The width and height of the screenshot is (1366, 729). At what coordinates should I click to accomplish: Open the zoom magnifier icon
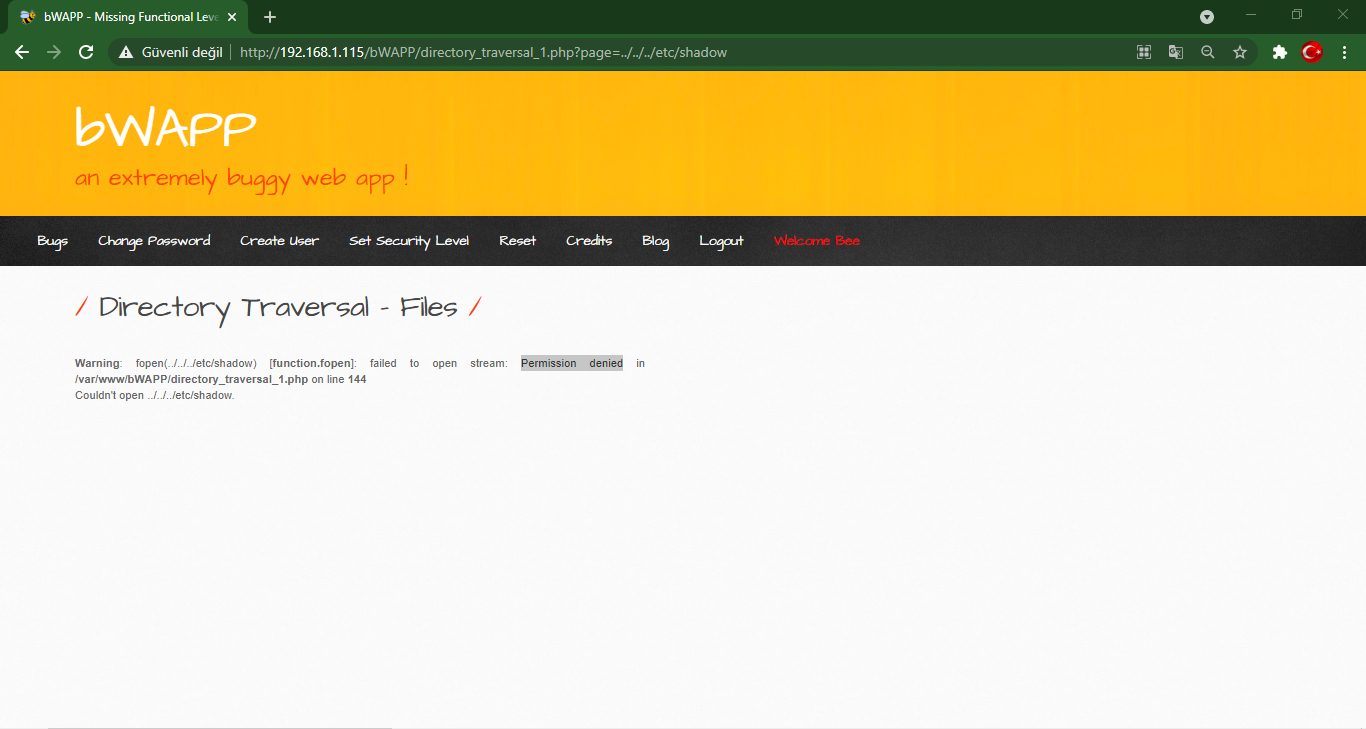tap(1208, 52)
